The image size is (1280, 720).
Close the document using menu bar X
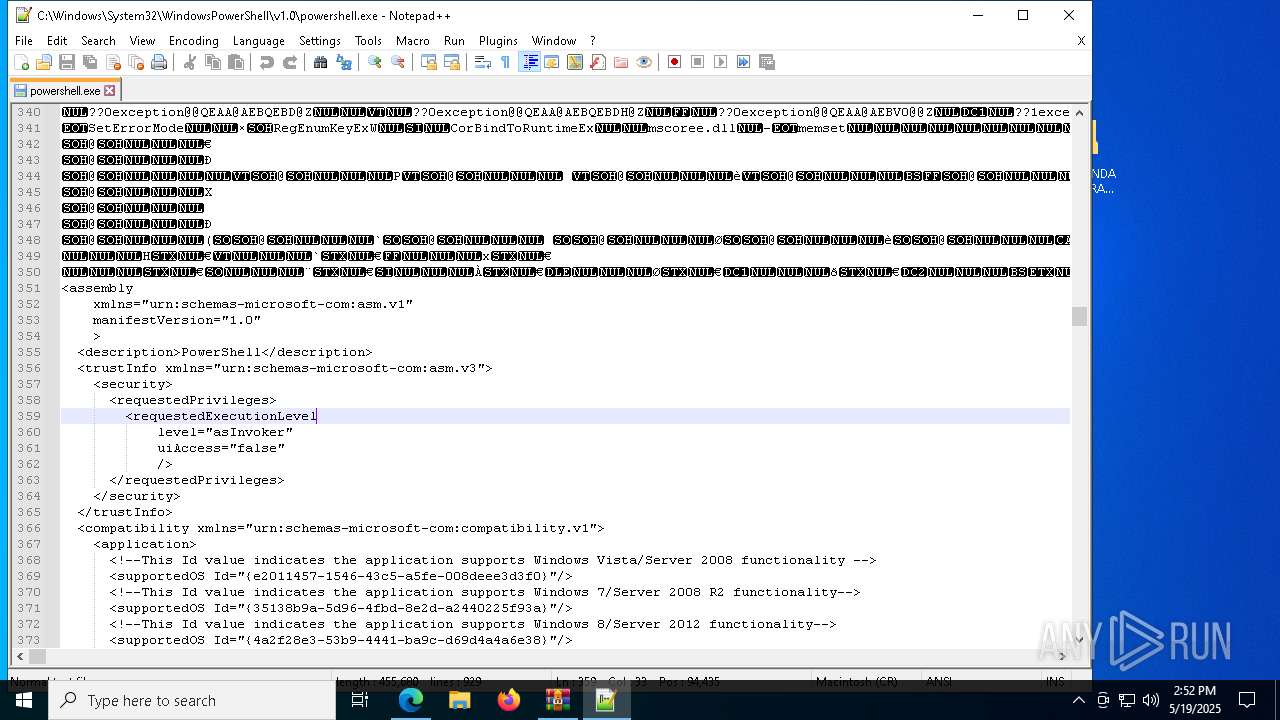(1081, 41)
